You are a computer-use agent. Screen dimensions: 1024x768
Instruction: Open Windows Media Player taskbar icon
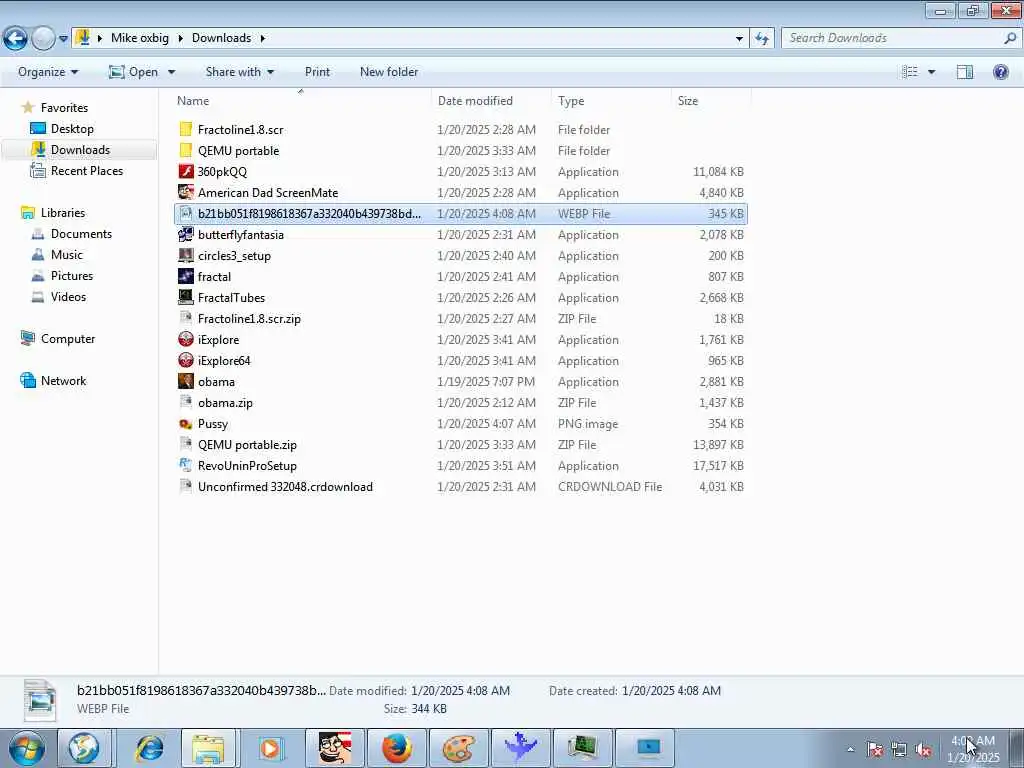point(270,748)
